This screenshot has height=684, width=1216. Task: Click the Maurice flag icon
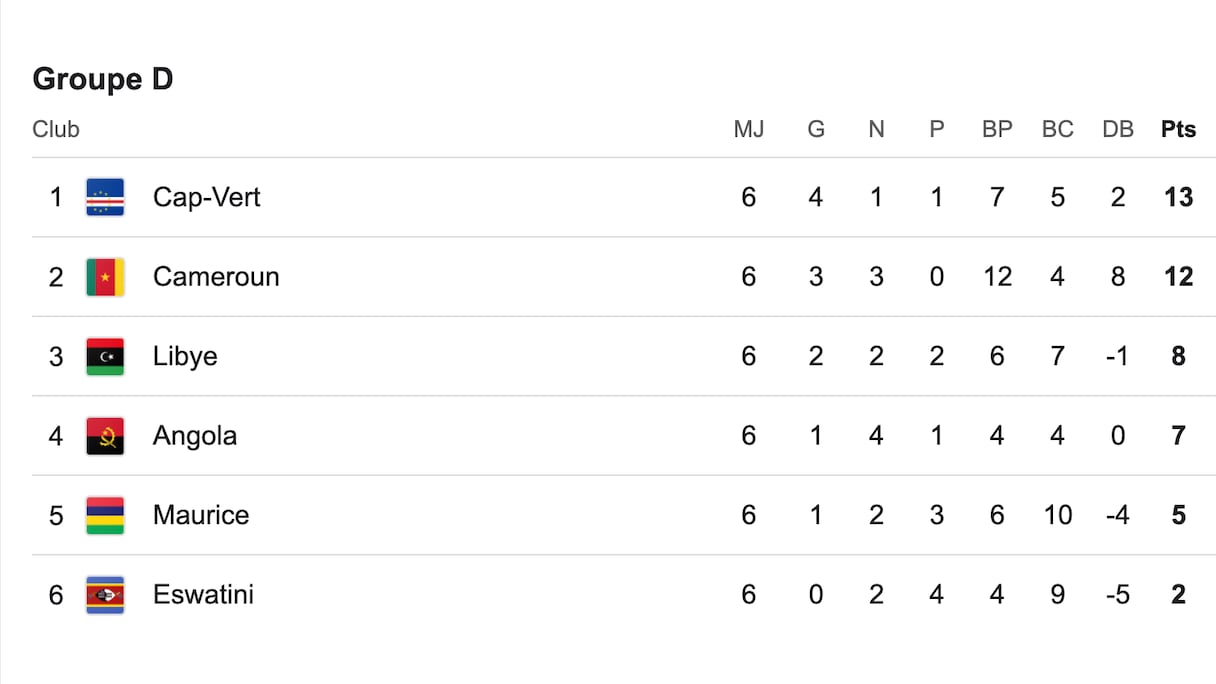(x=105, y=515)
